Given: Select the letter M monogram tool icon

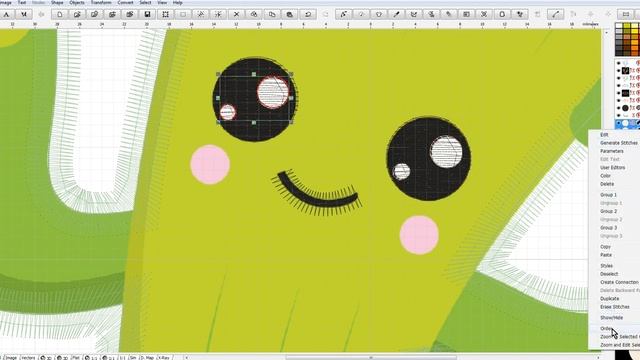Looking at the screenshot, I should [x=24, y=14].
